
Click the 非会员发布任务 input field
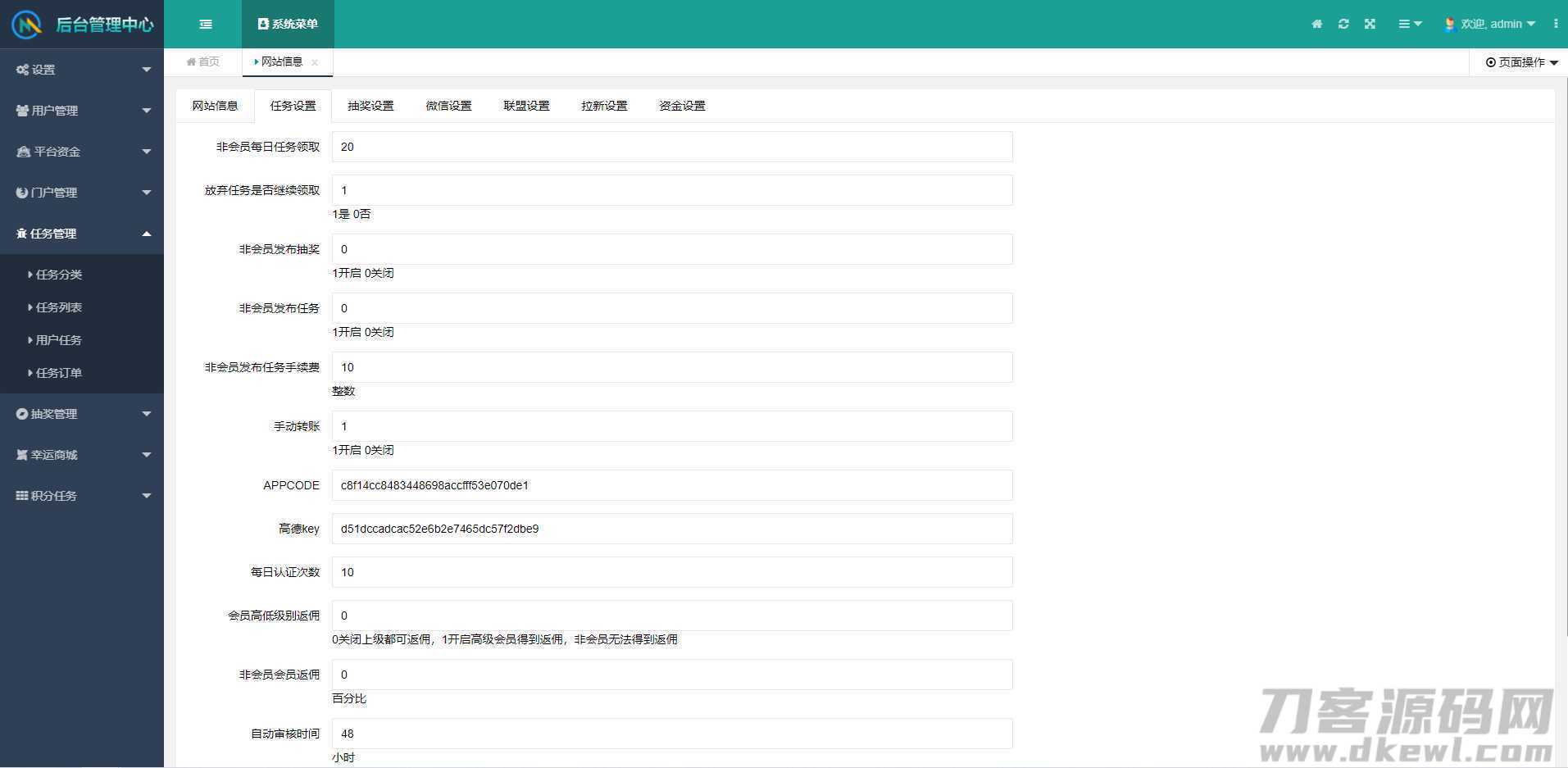(x=672, y=308)
